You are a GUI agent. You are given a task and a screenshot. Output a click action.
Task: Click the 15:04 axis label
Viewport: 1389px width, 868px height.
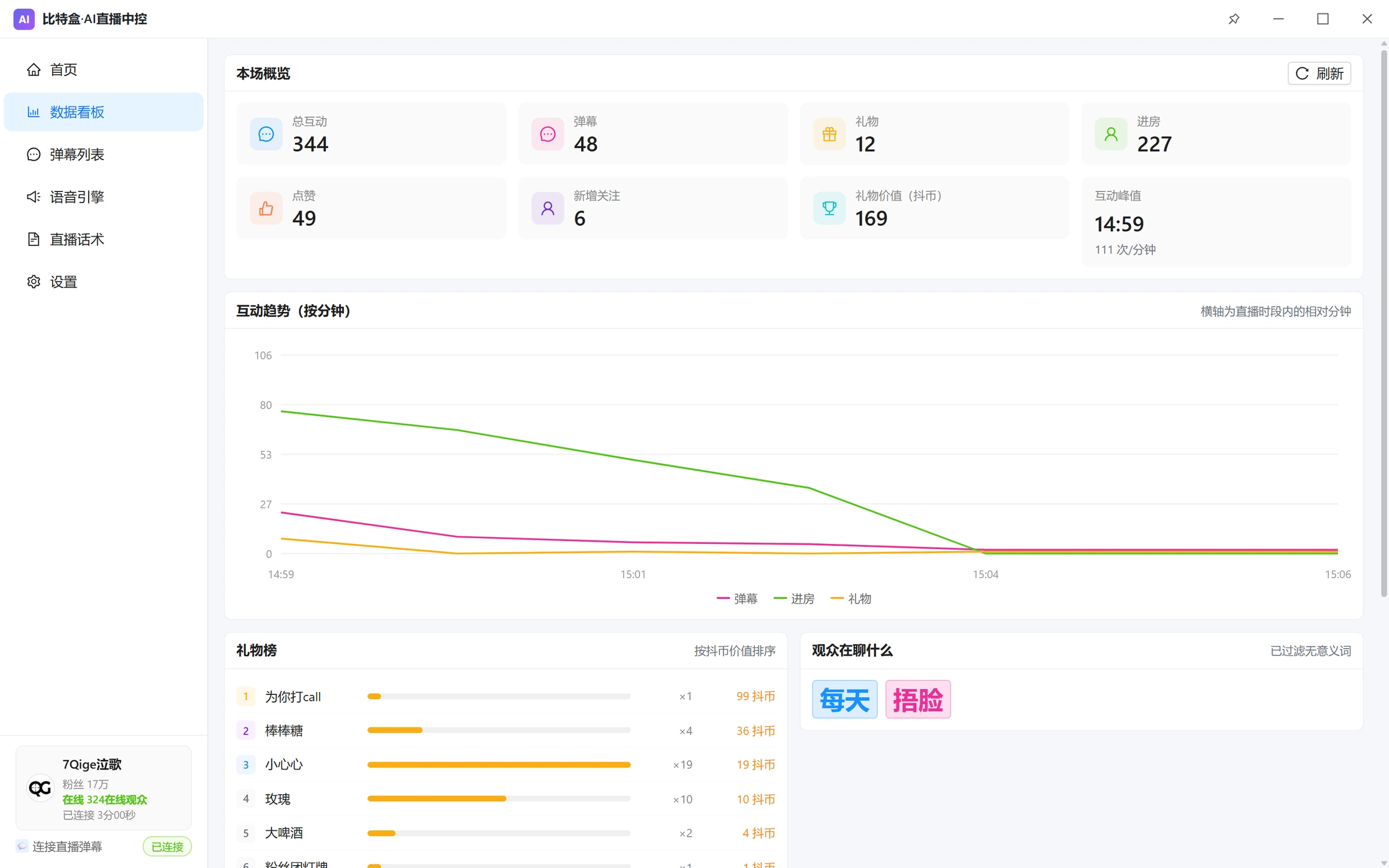(985, 574)
